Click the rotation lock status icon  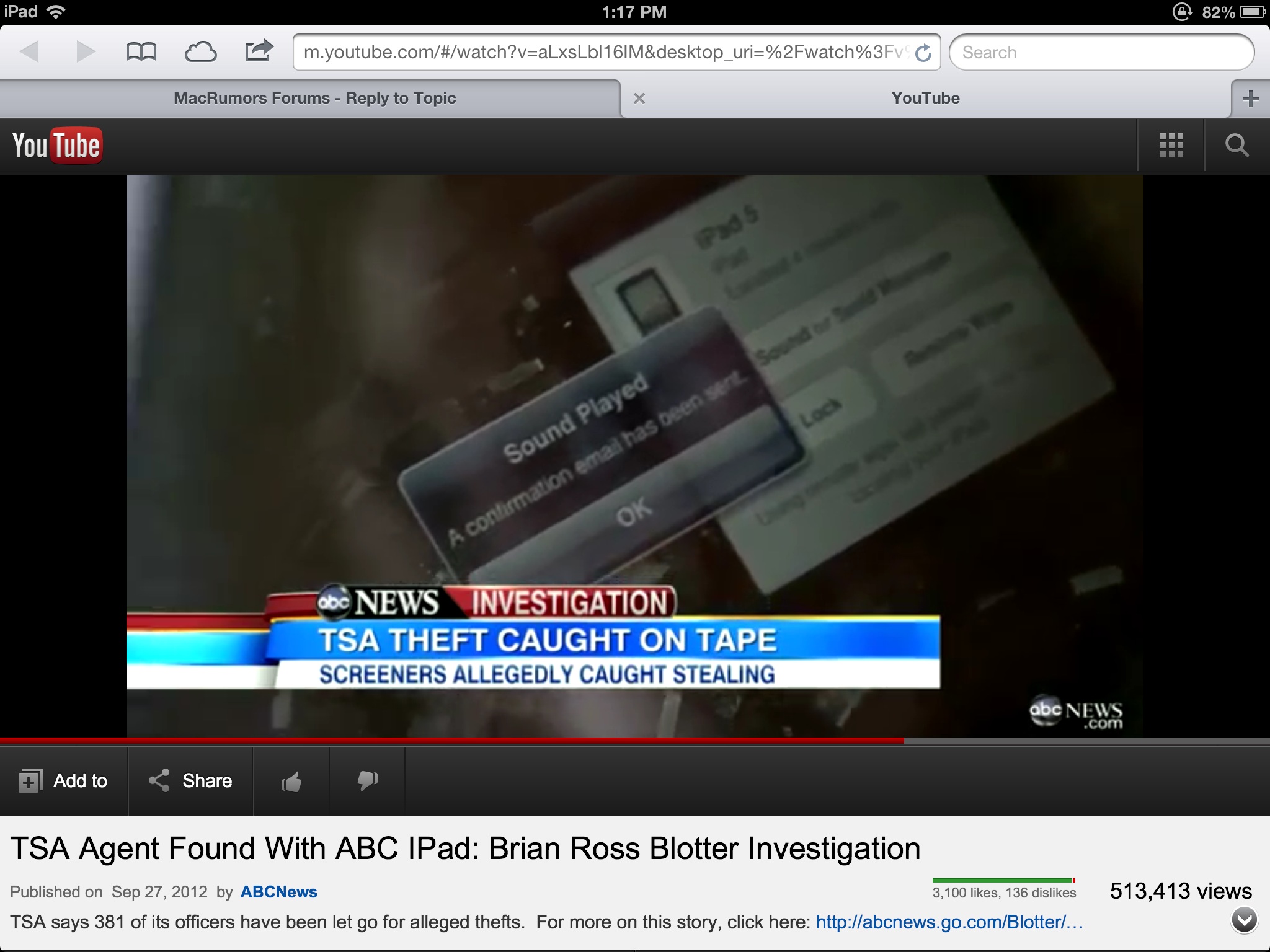[1182, 12]
